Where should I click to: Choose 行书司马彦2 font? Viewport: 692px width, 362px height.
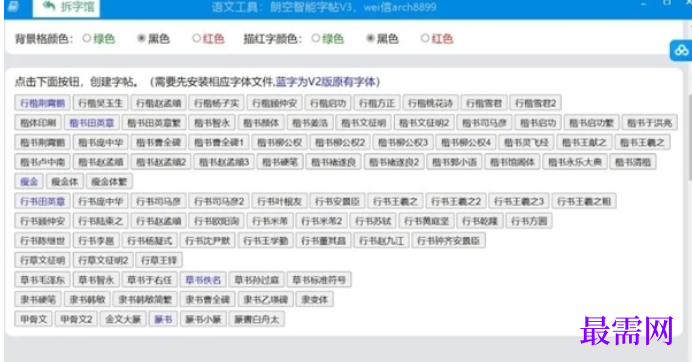[219, 201]
